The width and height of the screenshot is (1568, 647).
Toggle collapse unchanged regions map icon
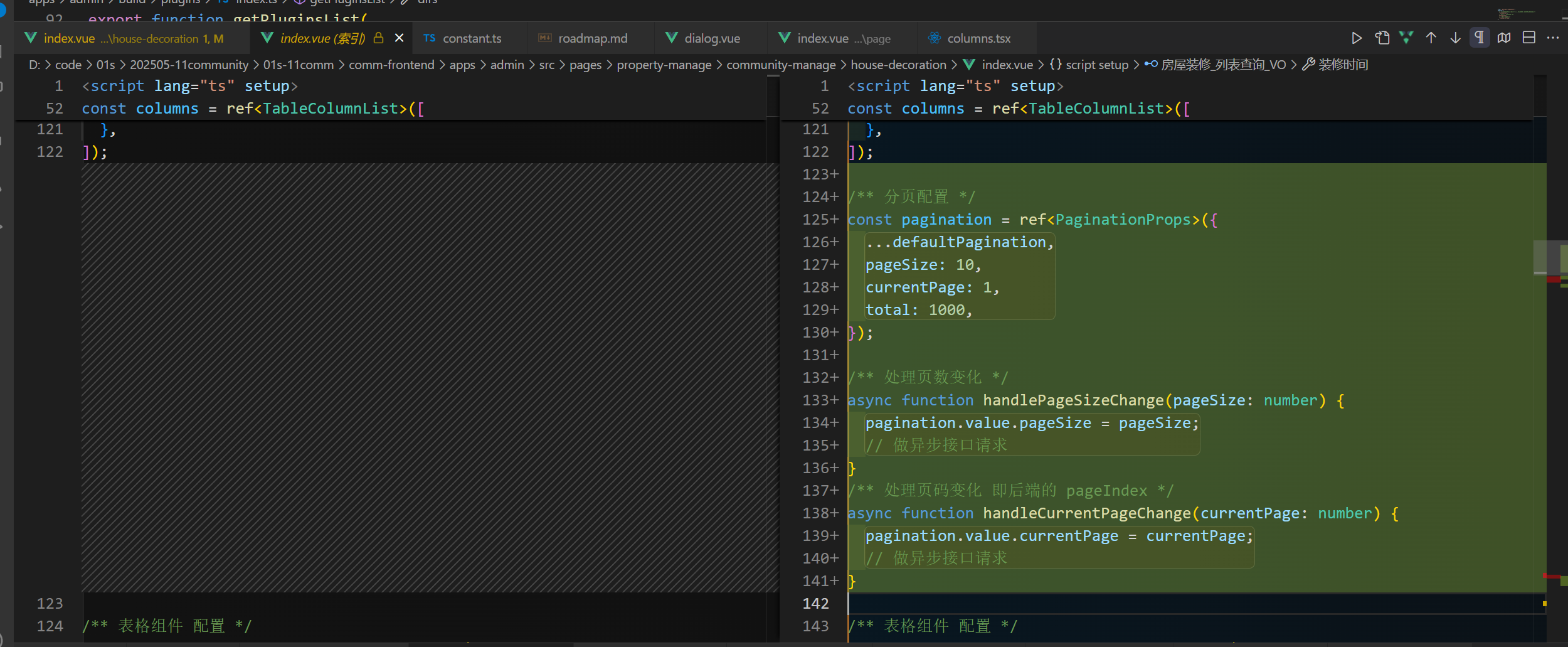coord(1504,38)
